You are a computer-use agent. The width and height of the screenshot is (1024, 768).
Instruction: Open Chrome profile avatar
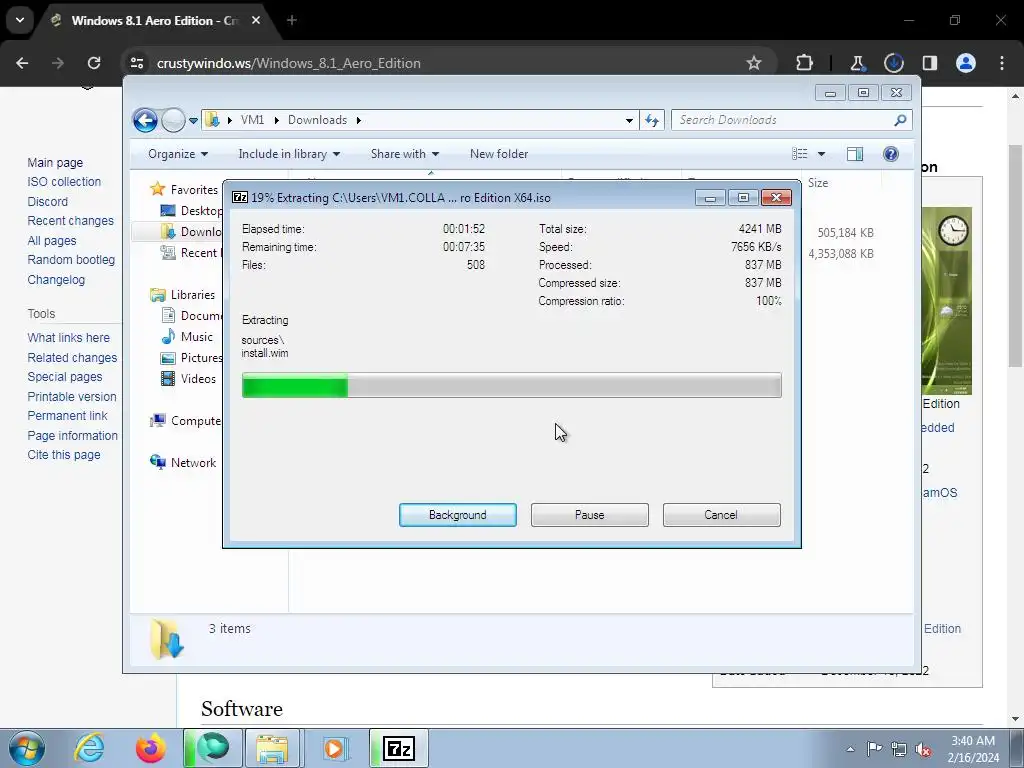pos(966,63)
